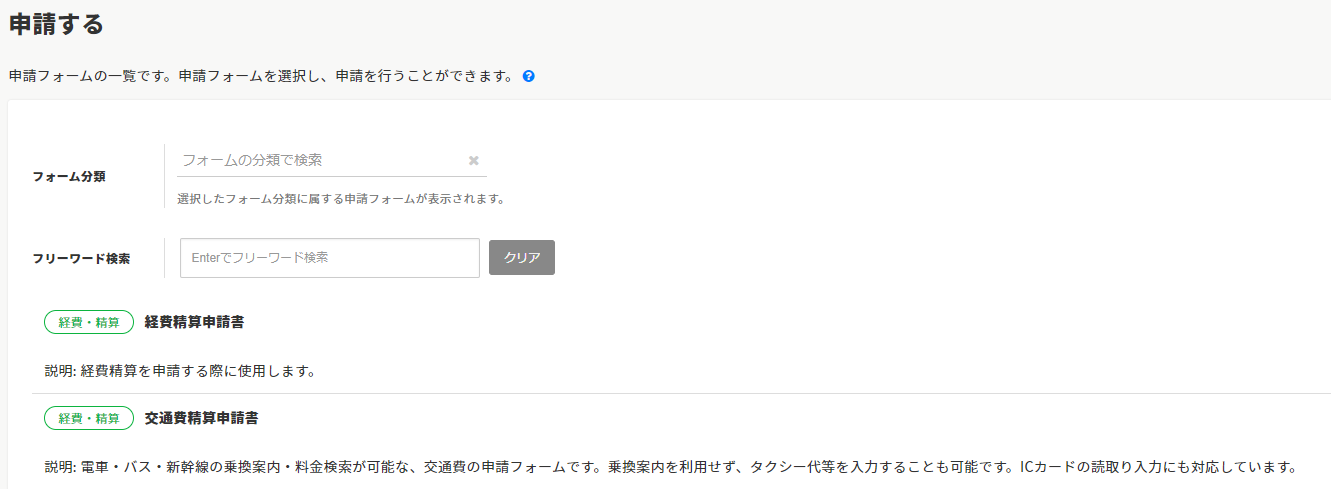Select the 経費精算申請書 description text
1331x489 pixels.
pos(180,371)
